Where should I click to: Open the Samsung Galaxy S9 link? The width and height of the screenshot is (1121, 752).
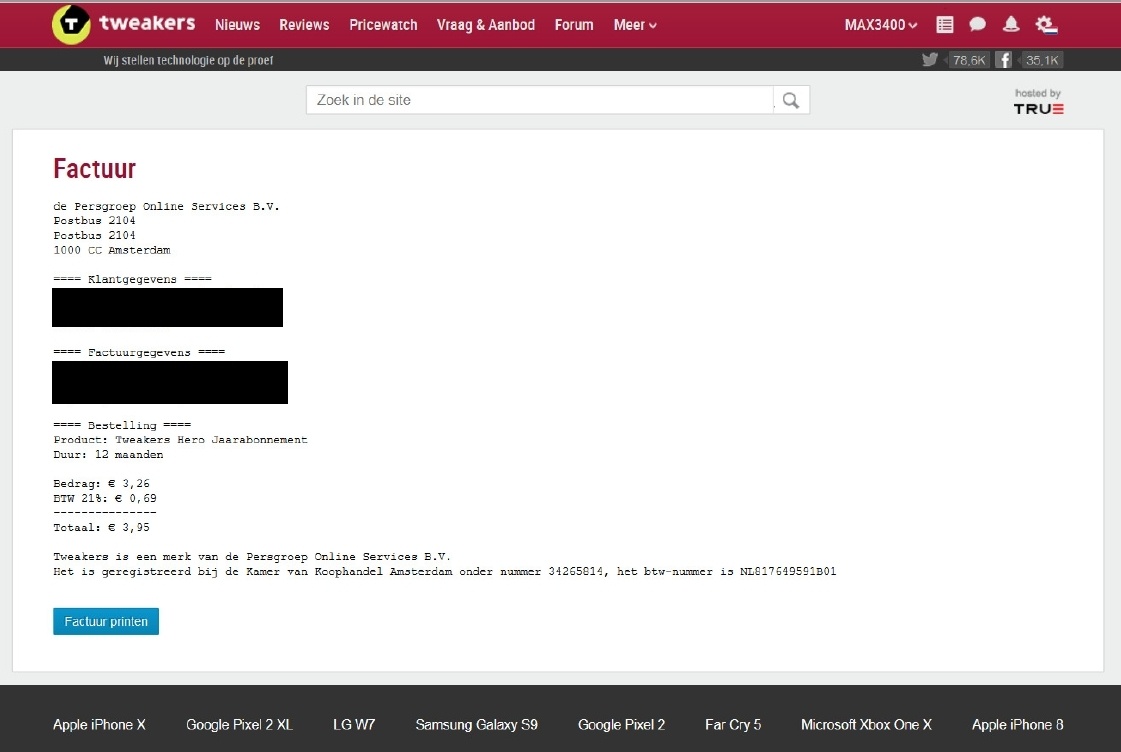[x=477, y=725]
